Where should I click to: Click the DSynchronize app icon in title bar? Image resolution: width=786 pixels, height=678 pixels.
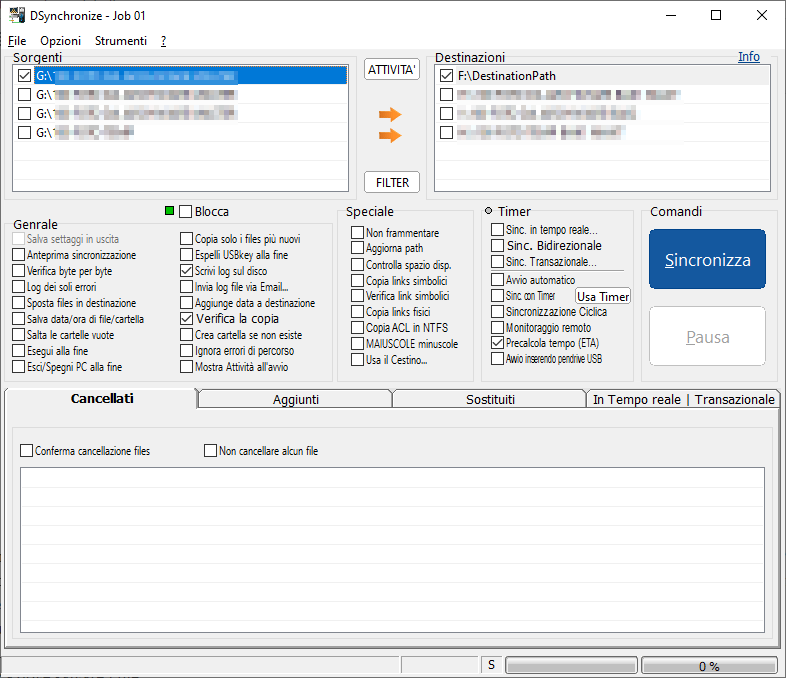17,16
